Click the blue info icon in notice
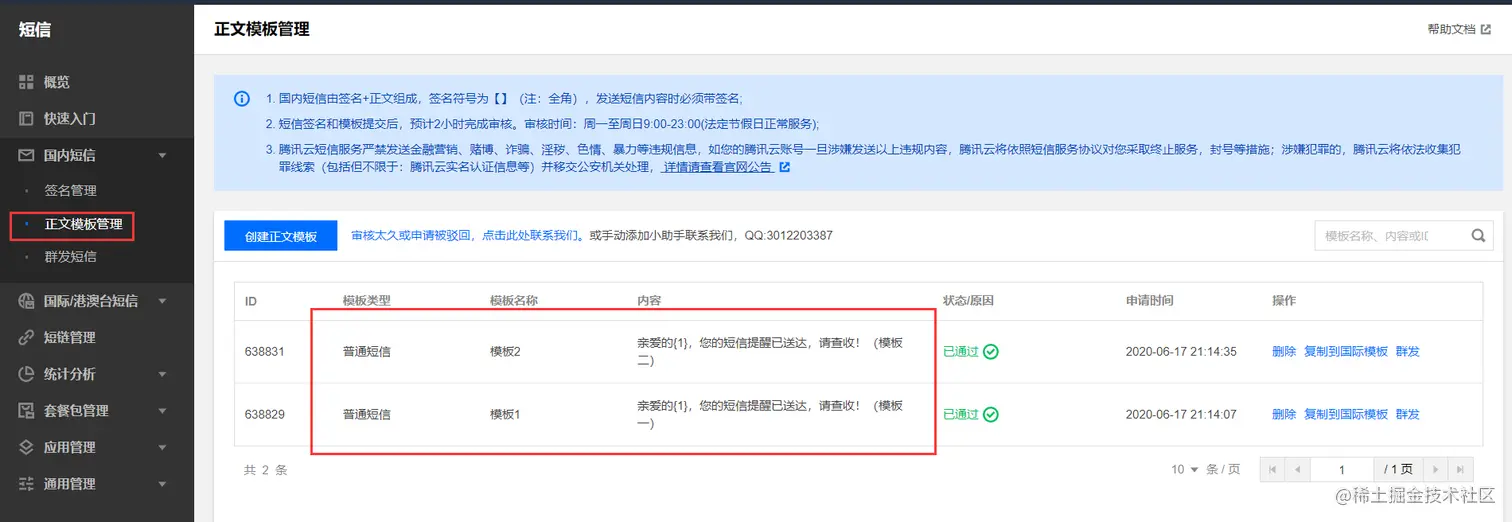The image size is (1512, 522). [x=242, y=99]
